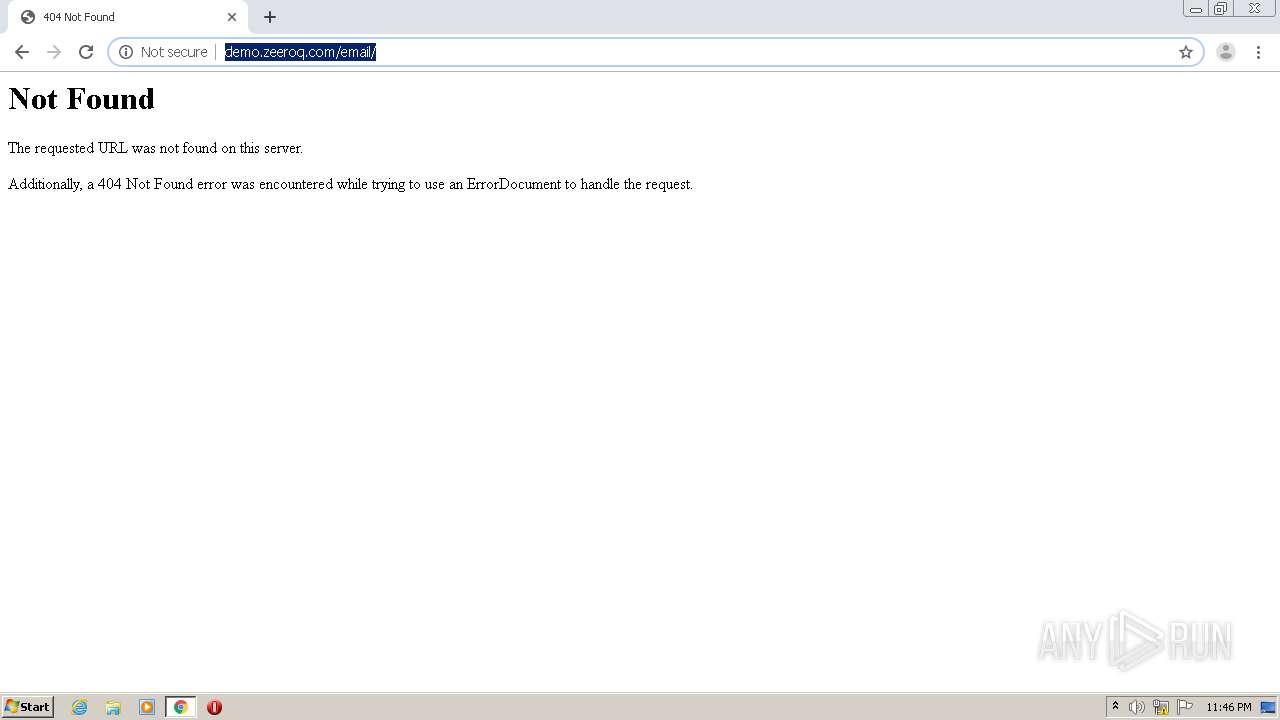Select the 404 Not Found tab

pos(126,17)
